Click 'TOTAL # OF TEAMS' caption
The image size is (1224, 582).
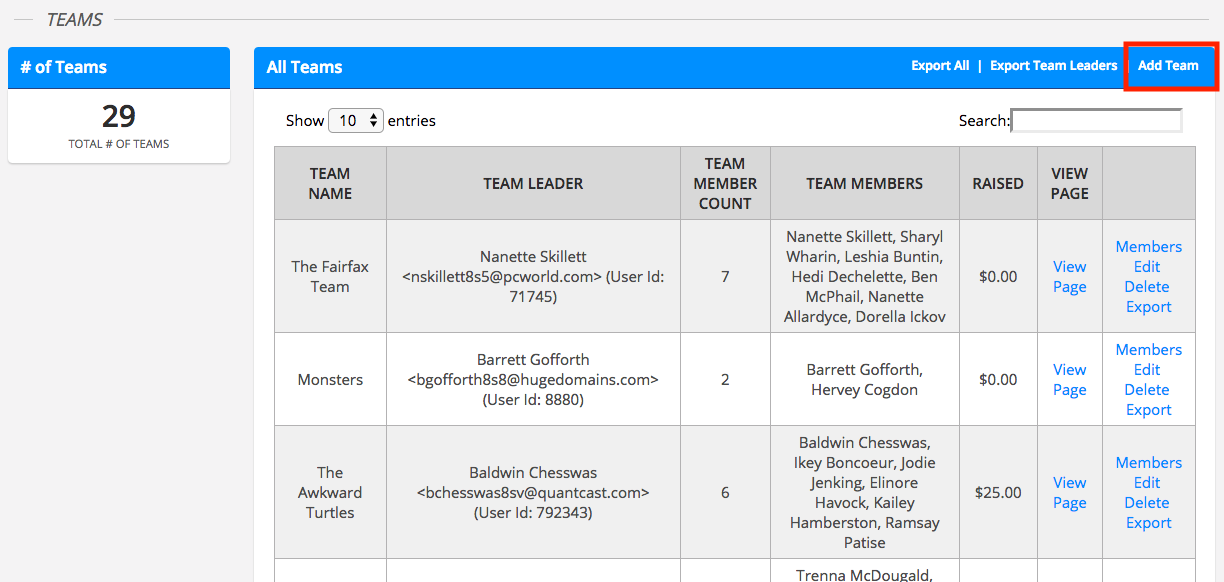click(x=119, y=144)
